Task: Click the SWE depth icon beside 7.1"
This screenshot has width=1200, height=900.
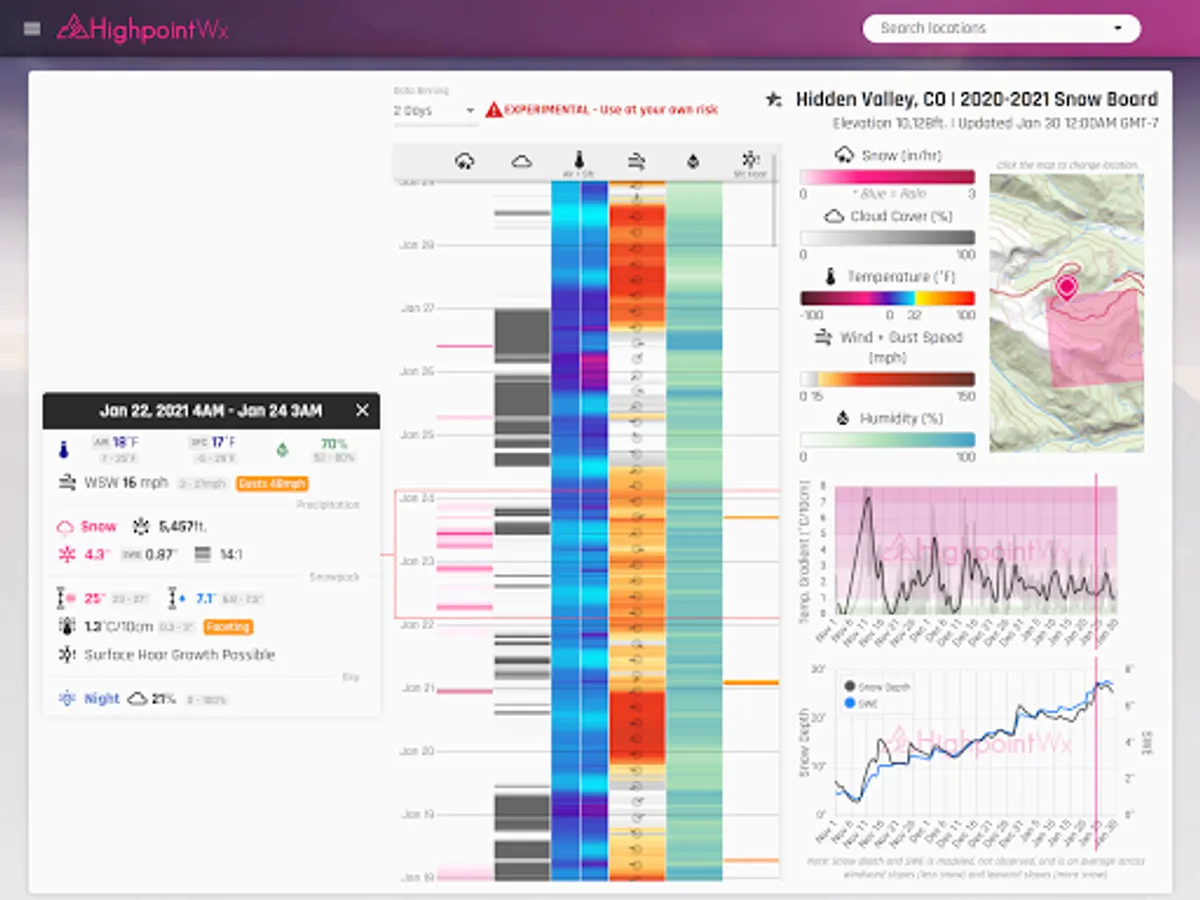Action: tap(177, 599)
